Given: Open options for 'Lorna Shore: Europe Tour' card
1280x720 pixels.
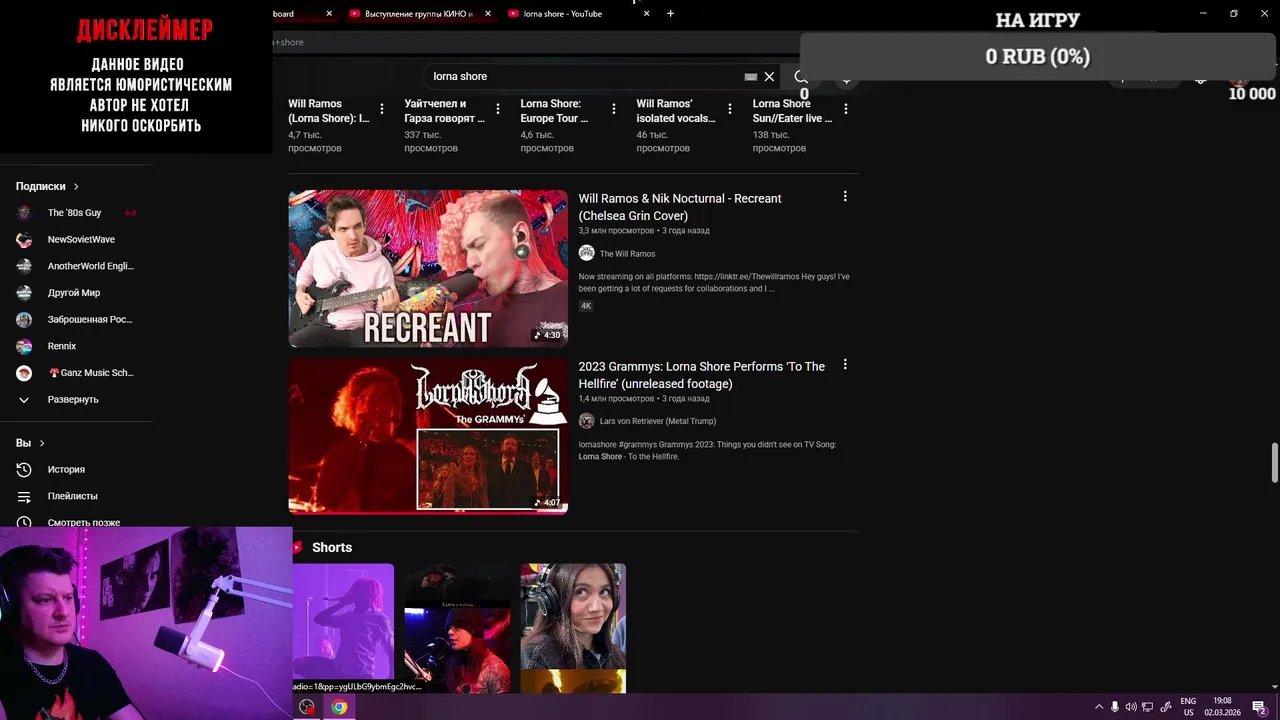Looking at the screenshot, I should tap(614, 109).
